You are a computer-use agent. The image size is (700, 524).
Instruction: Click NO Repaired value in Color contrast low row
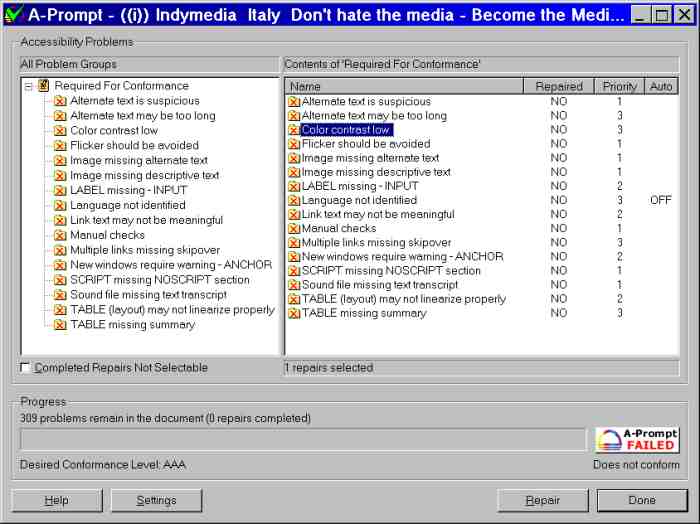[x=558, y=130]
